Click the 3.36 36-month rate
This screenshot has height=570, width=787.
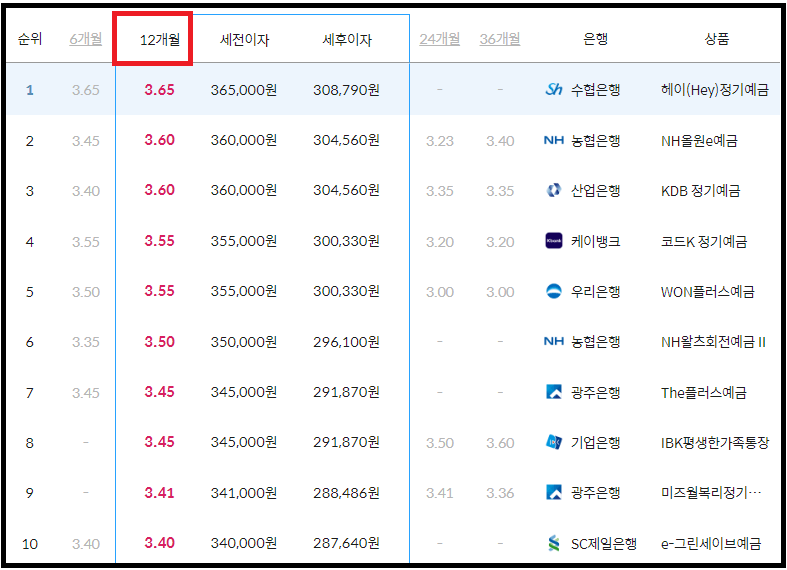[500, 493]
